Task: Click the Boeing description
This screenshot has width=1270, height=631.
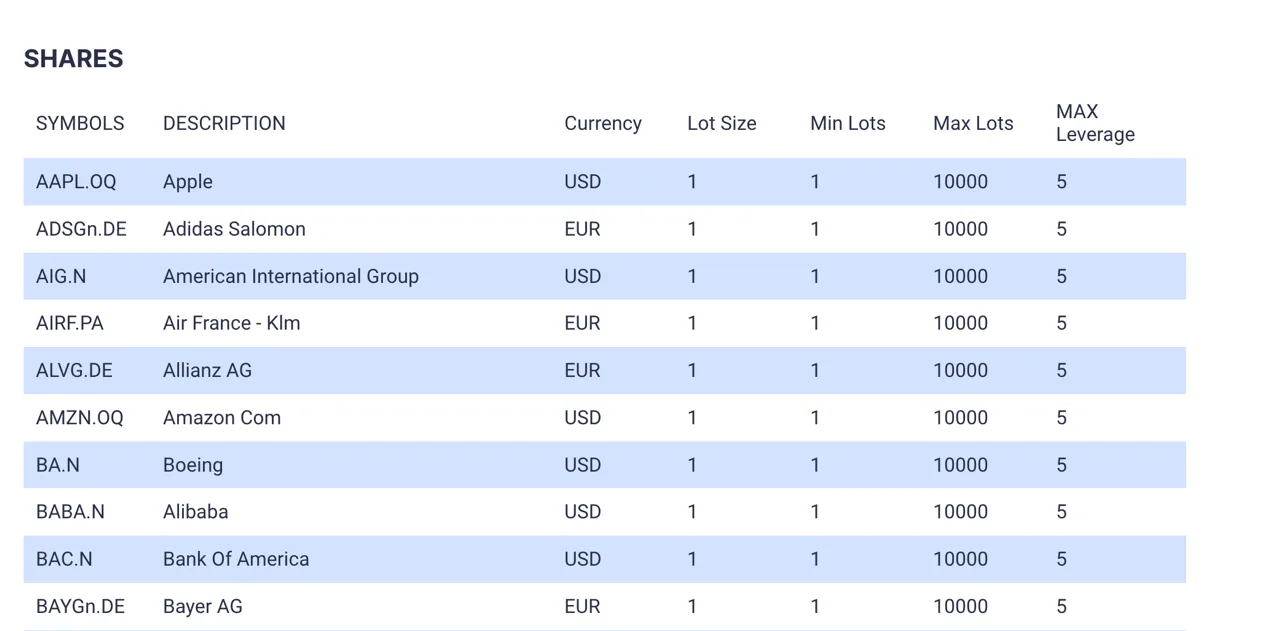Action: click(193, 465)
